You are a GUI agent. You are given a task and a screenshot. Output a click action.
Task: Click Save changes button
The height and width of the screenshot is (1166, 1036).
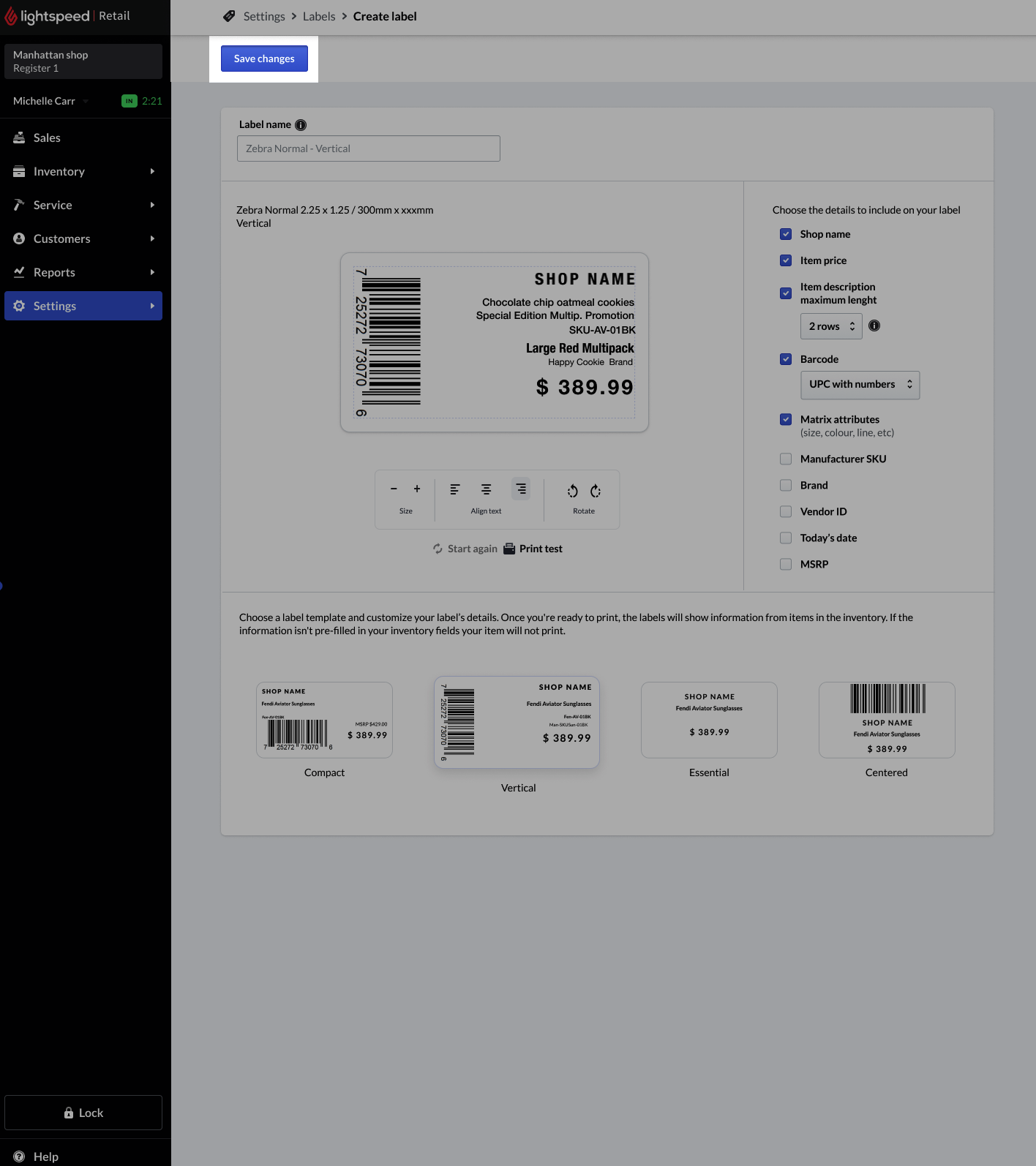(x=264, y=59)
